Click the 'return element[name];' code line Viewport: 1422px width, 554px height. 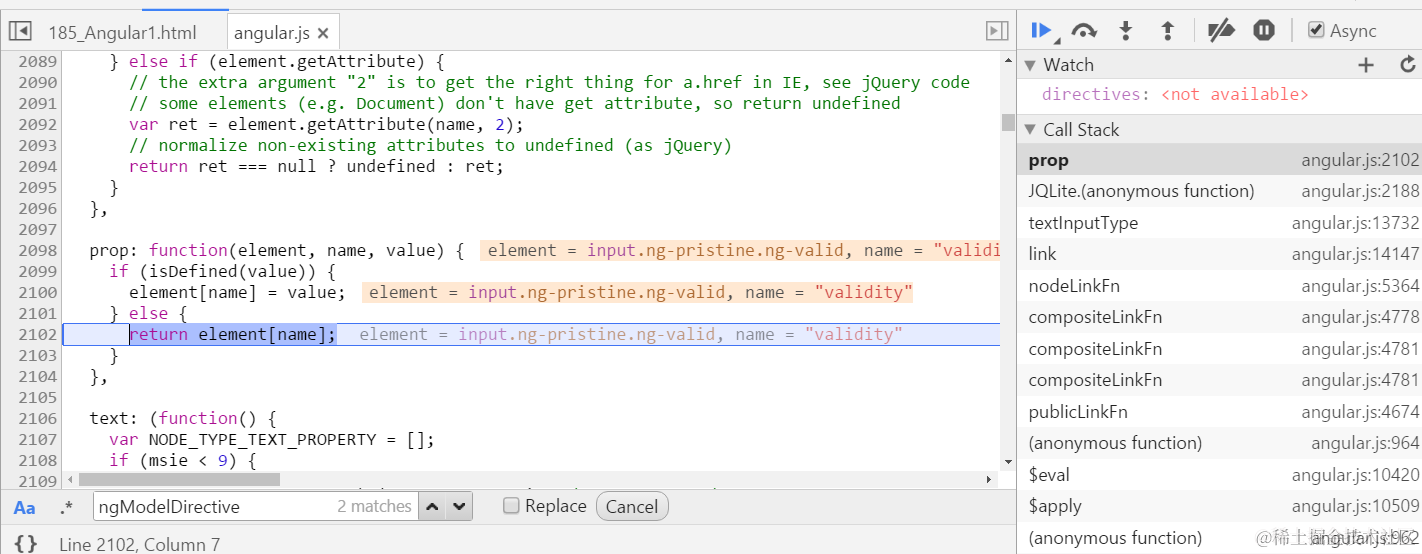(x=232, y=334)
